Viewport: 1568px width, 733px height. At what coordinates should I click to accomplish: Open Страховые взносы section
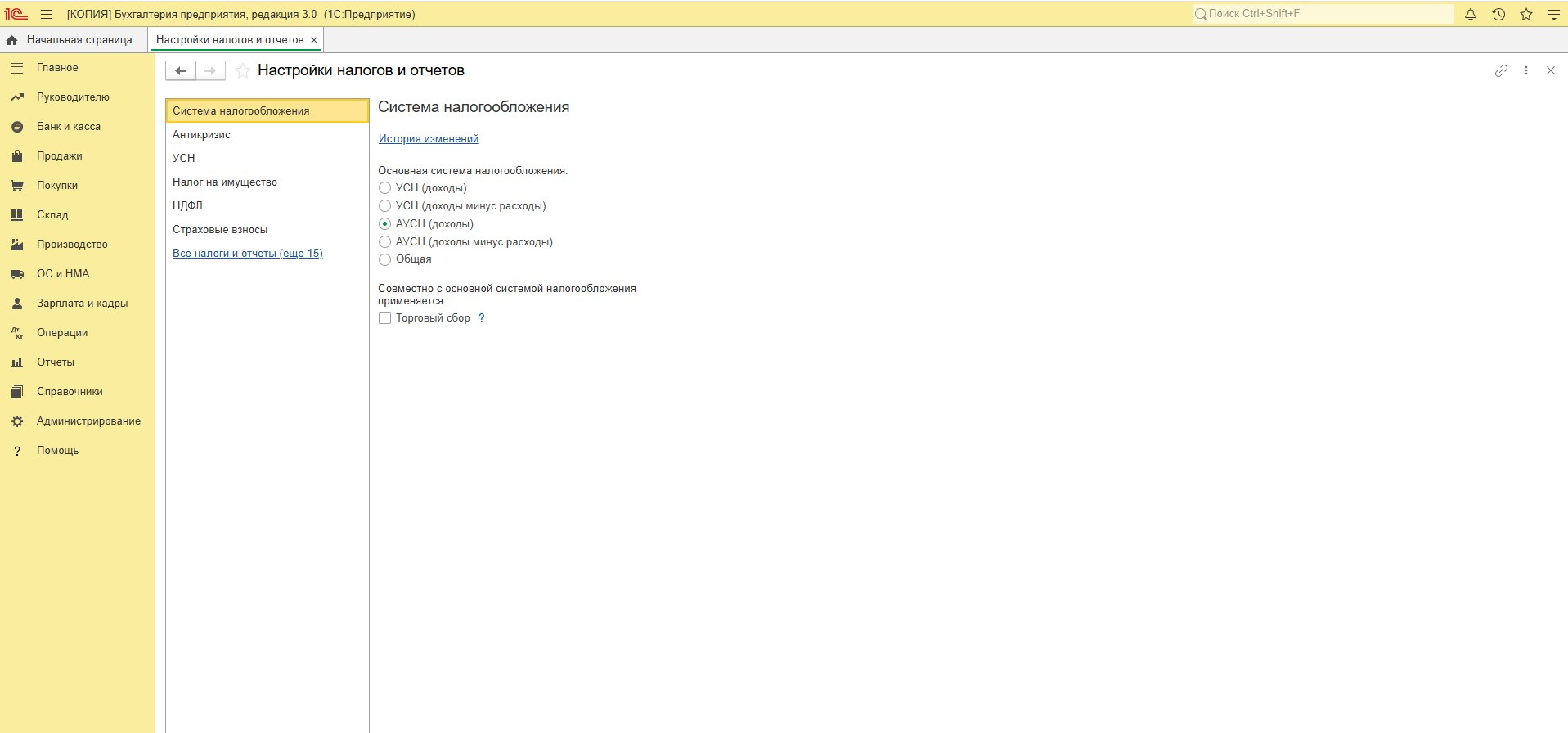tap(267, 229)
